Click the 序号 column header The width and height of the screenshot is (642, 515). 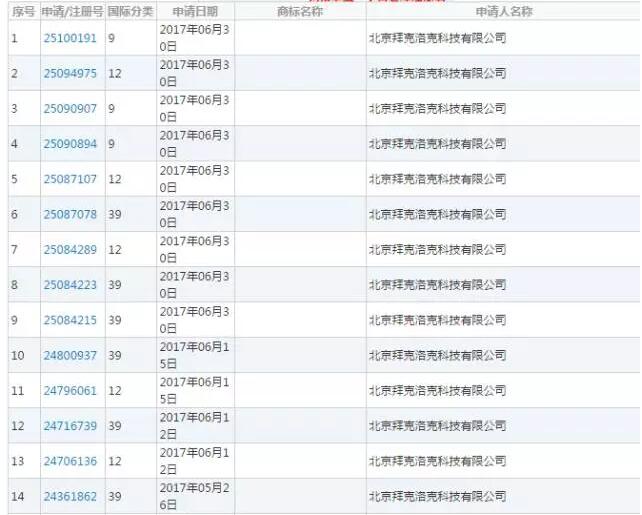coord(23,12)
